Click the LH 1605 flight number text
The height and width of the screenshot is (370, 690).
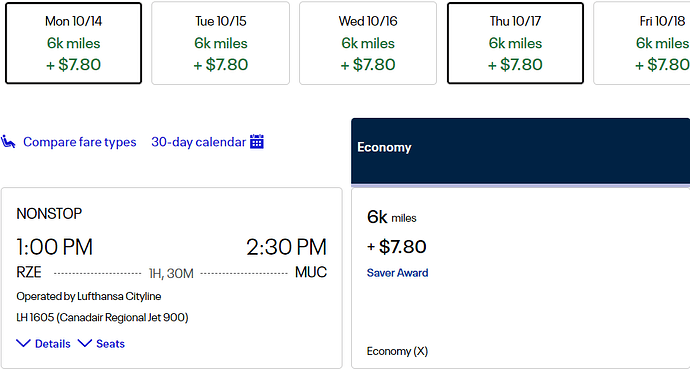point(34,318)
